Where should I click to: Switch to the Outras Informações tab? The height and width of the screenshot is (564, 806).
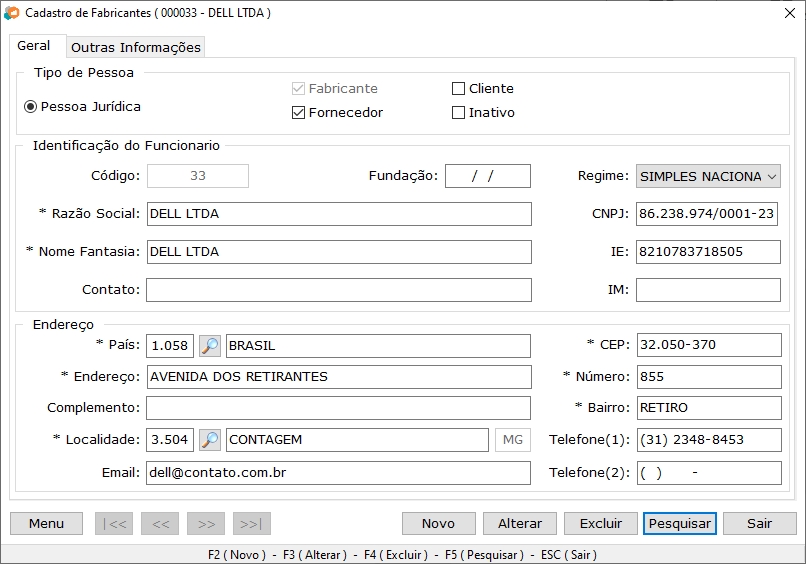(136, 48)
